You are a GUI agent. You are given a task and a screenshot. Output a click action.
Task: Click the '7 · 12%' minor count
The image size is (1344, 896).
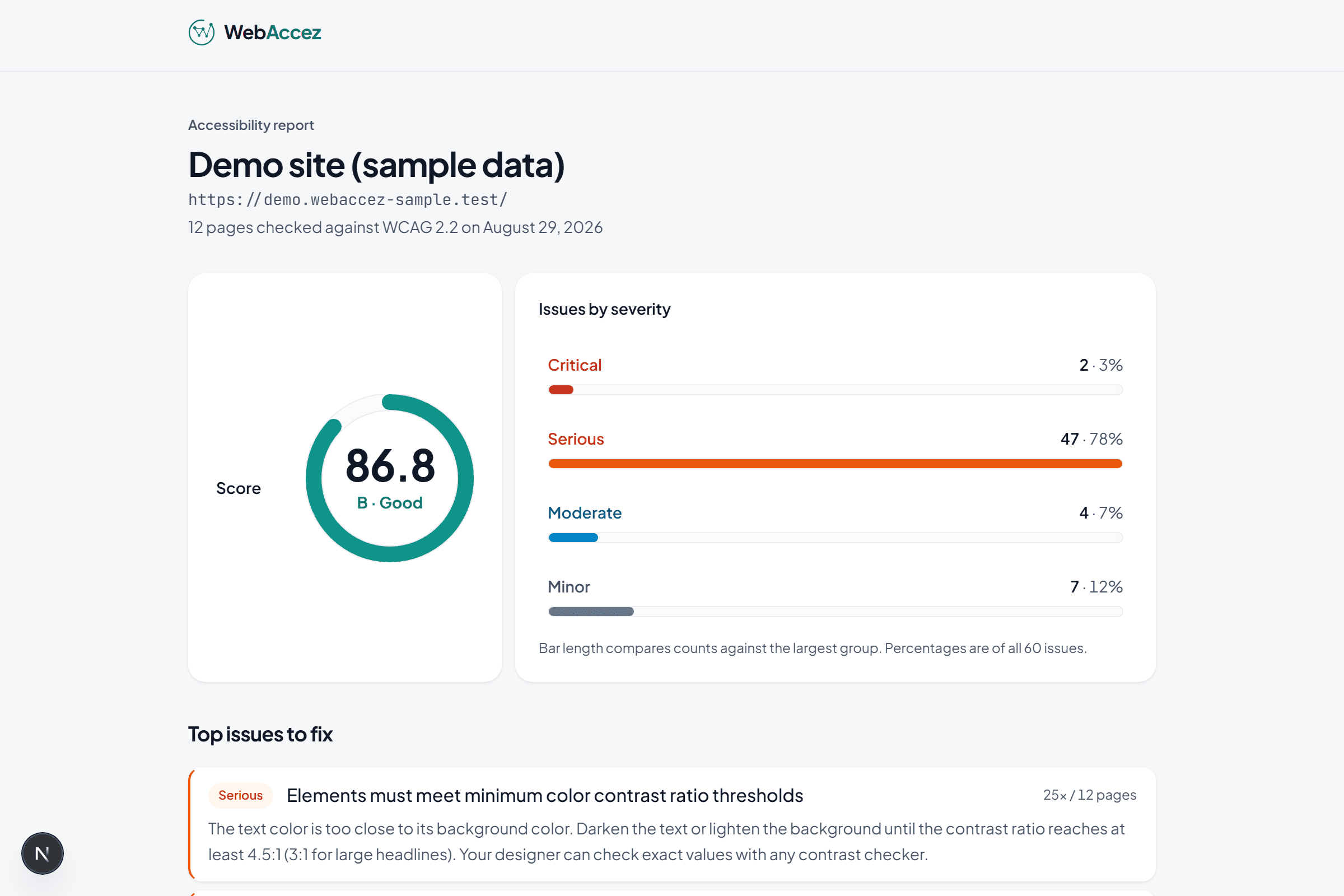pos(1096,587)
